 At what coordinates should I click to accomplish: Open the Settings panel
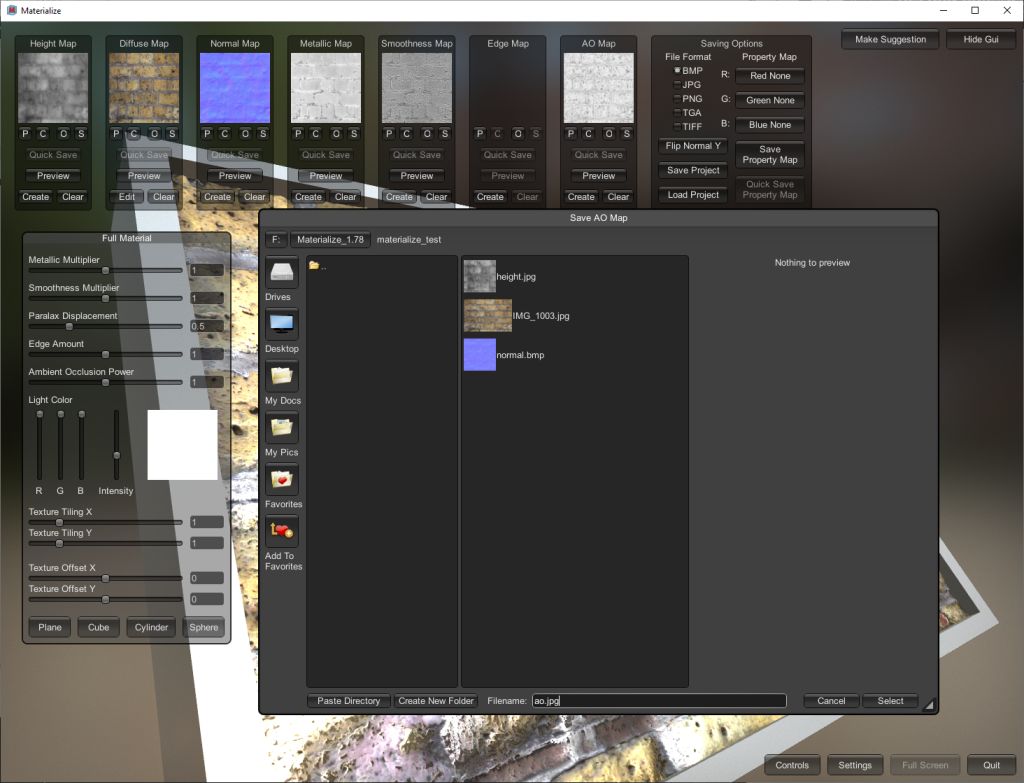[x=855, y=765]
